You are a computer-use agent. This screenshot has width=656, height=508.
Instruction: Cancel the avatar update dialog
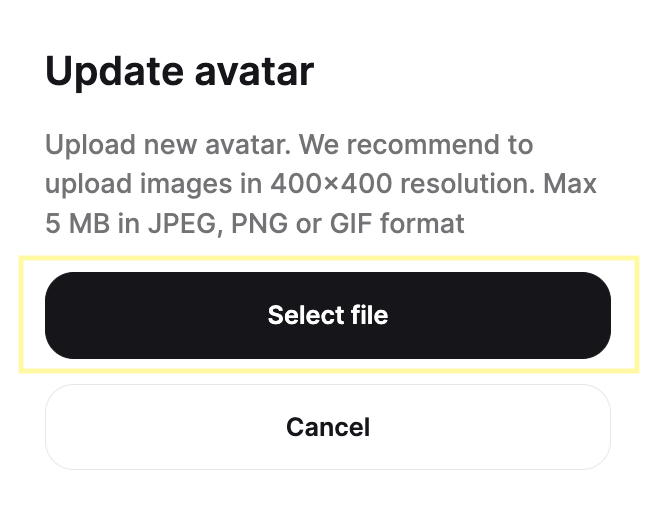tap(328, 427)
